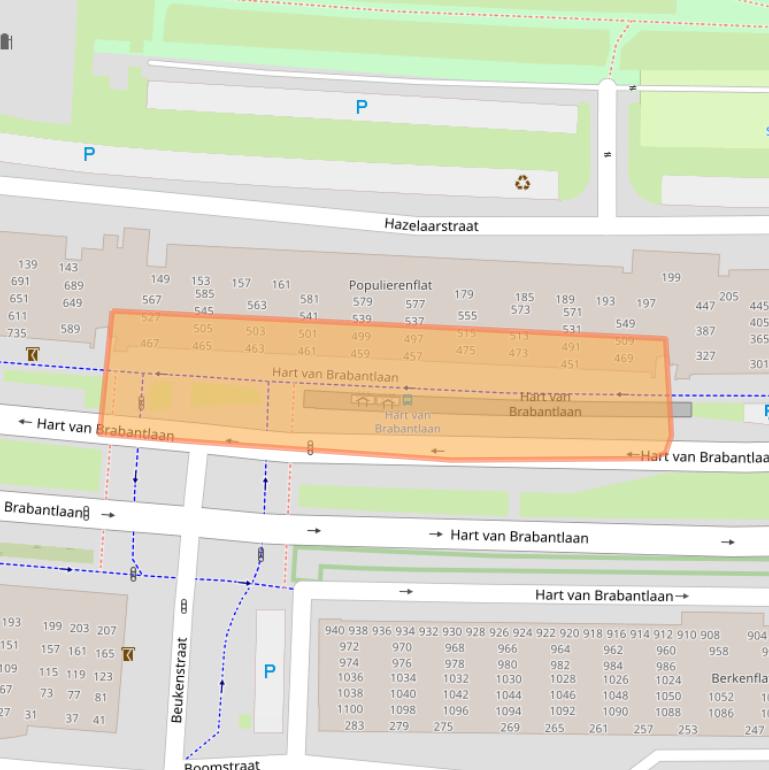The image size is (769, 770).
Task: Click house number 940 in the southern block
Action: point(334,631)
